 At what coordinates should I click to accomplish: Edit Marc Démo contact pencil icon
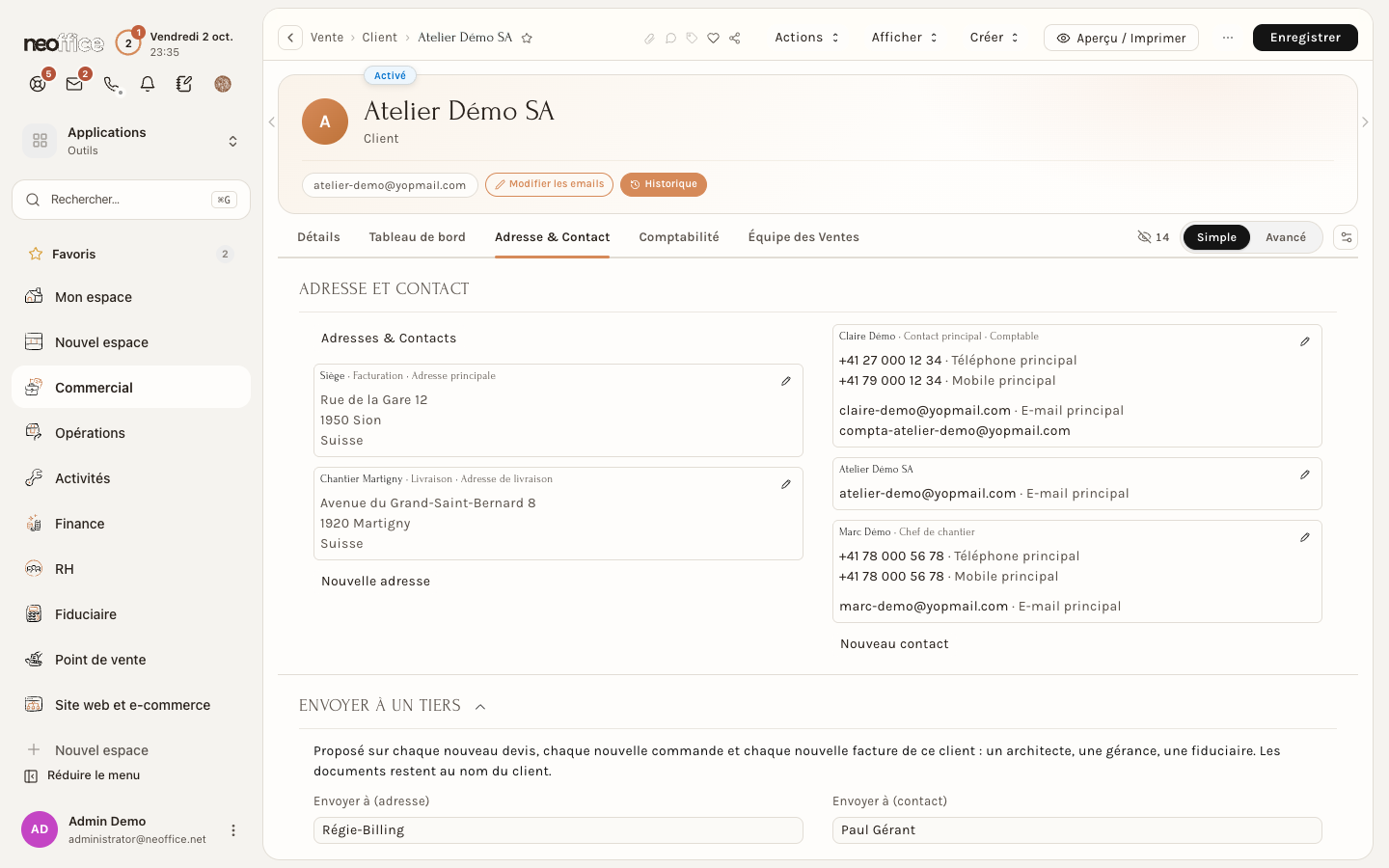[x=1305, y=537]
